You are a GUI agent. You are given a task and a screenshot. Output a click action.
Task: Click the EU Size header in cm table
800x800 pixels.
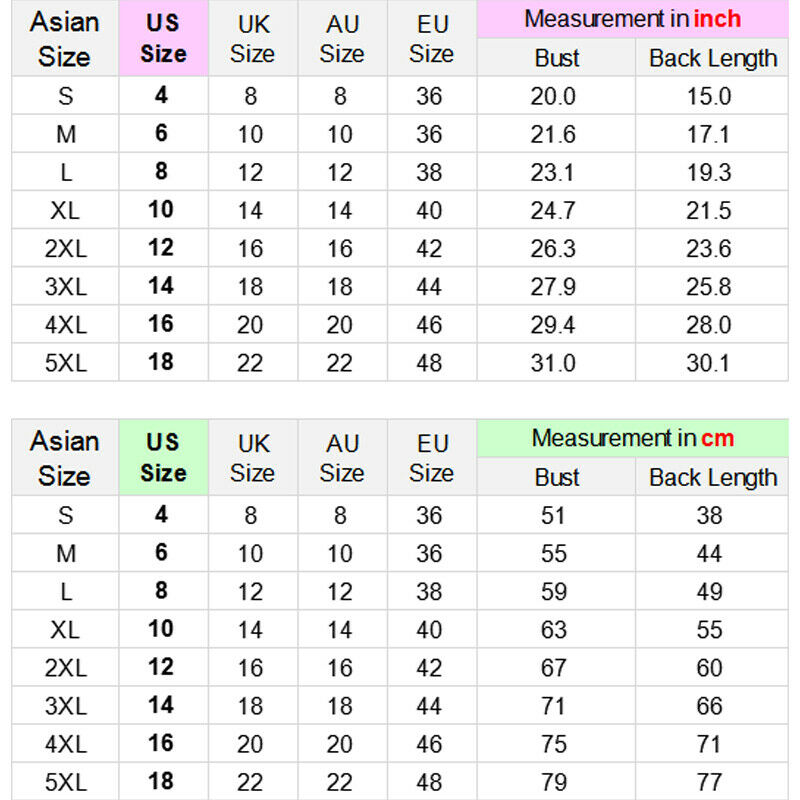(432, 457)
